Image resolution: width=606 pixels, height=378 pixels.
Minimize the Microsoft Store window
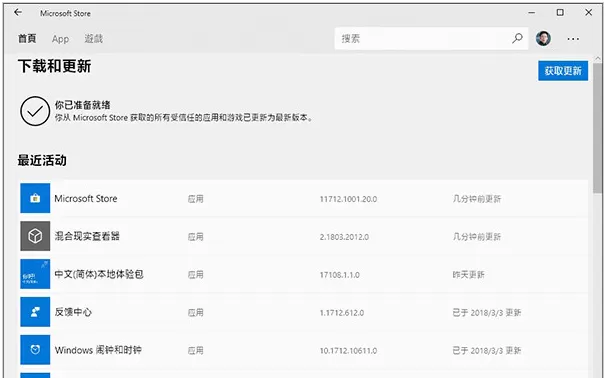(532, 13)
